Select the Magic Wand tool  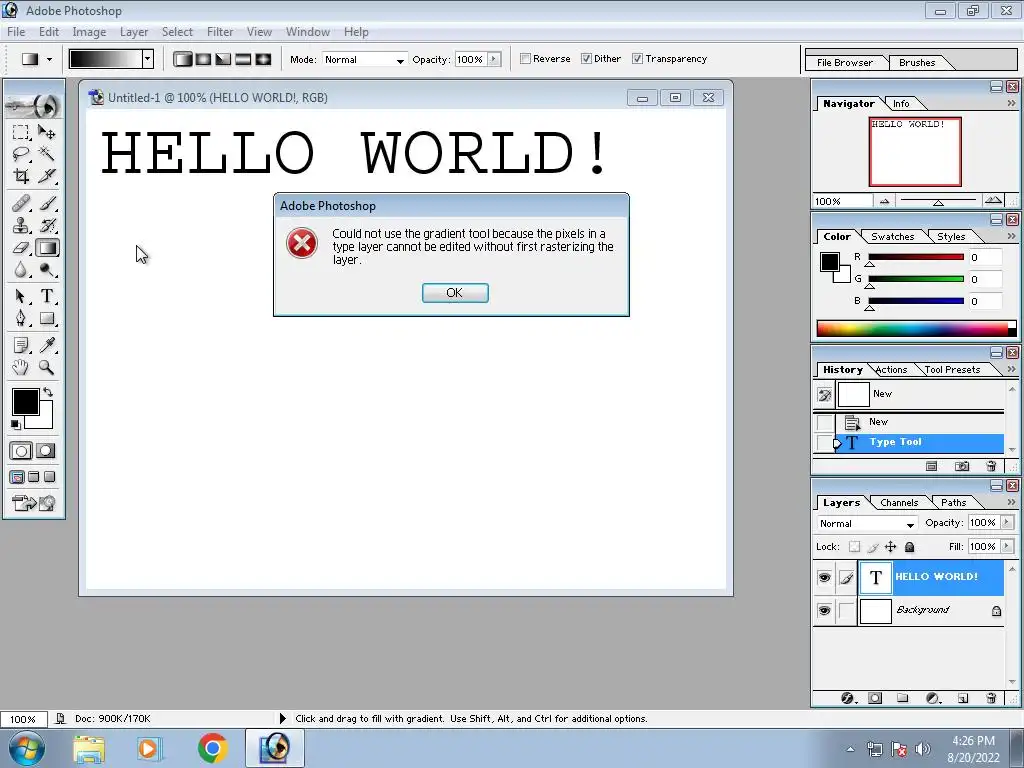(47, 154)
